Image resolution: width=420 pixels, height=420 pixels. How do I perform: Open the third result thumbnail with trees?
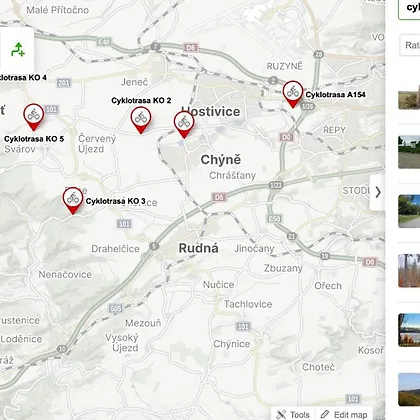(x=409, y=211)
